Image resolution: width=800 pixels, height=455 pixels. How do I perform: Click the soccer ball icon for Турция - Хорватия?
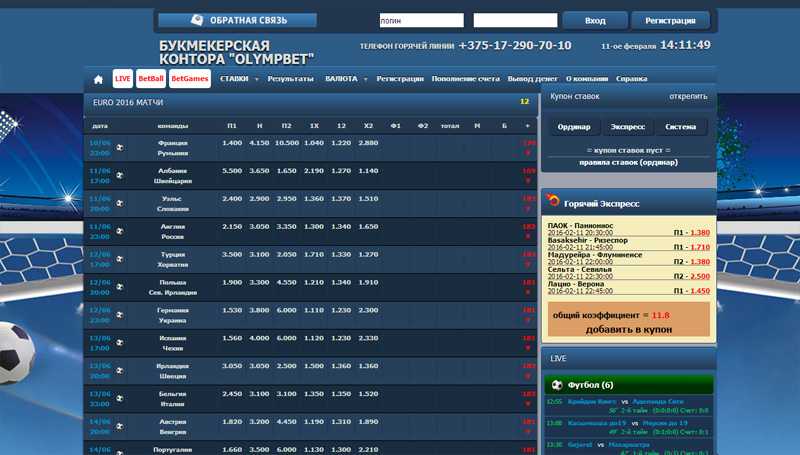click(x=119, y=259)
